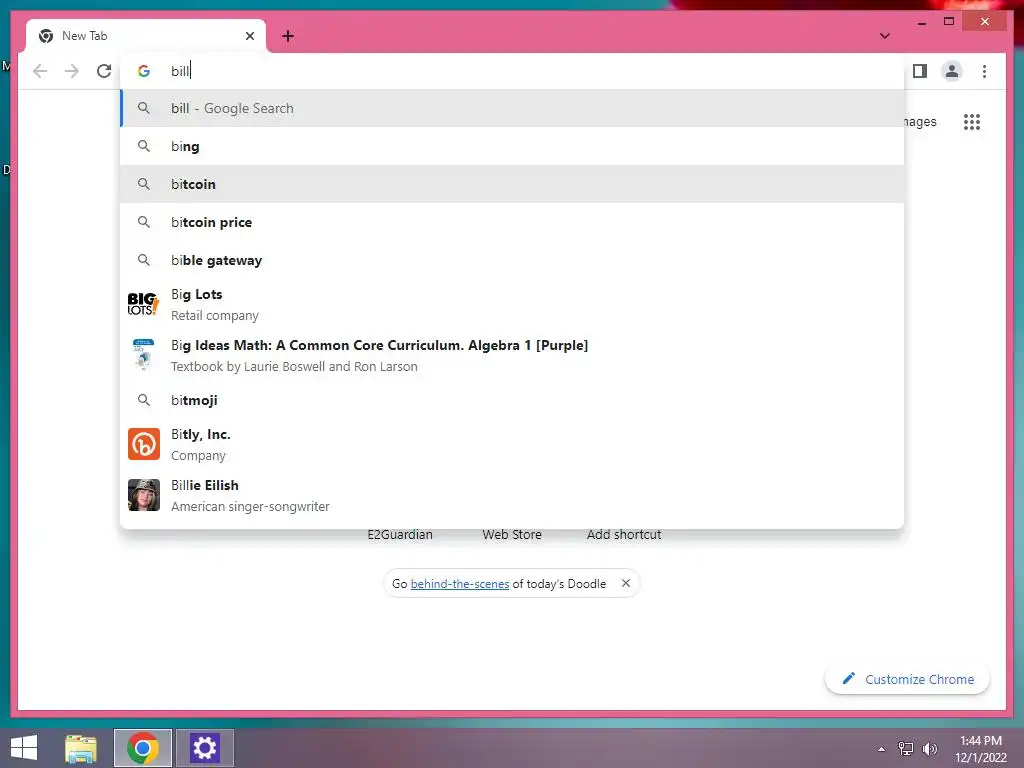
Task: Open the E2Guardian shortcut
Action: tap(400, 534)
